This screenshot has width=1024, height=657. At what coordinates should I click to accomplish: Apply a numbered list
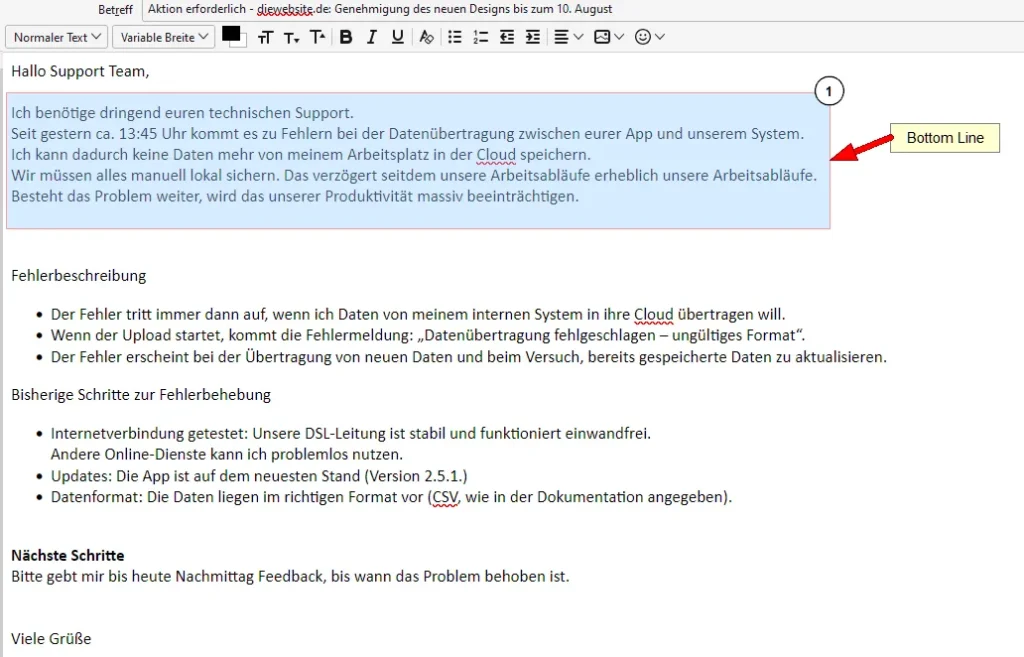coord(480,37)
